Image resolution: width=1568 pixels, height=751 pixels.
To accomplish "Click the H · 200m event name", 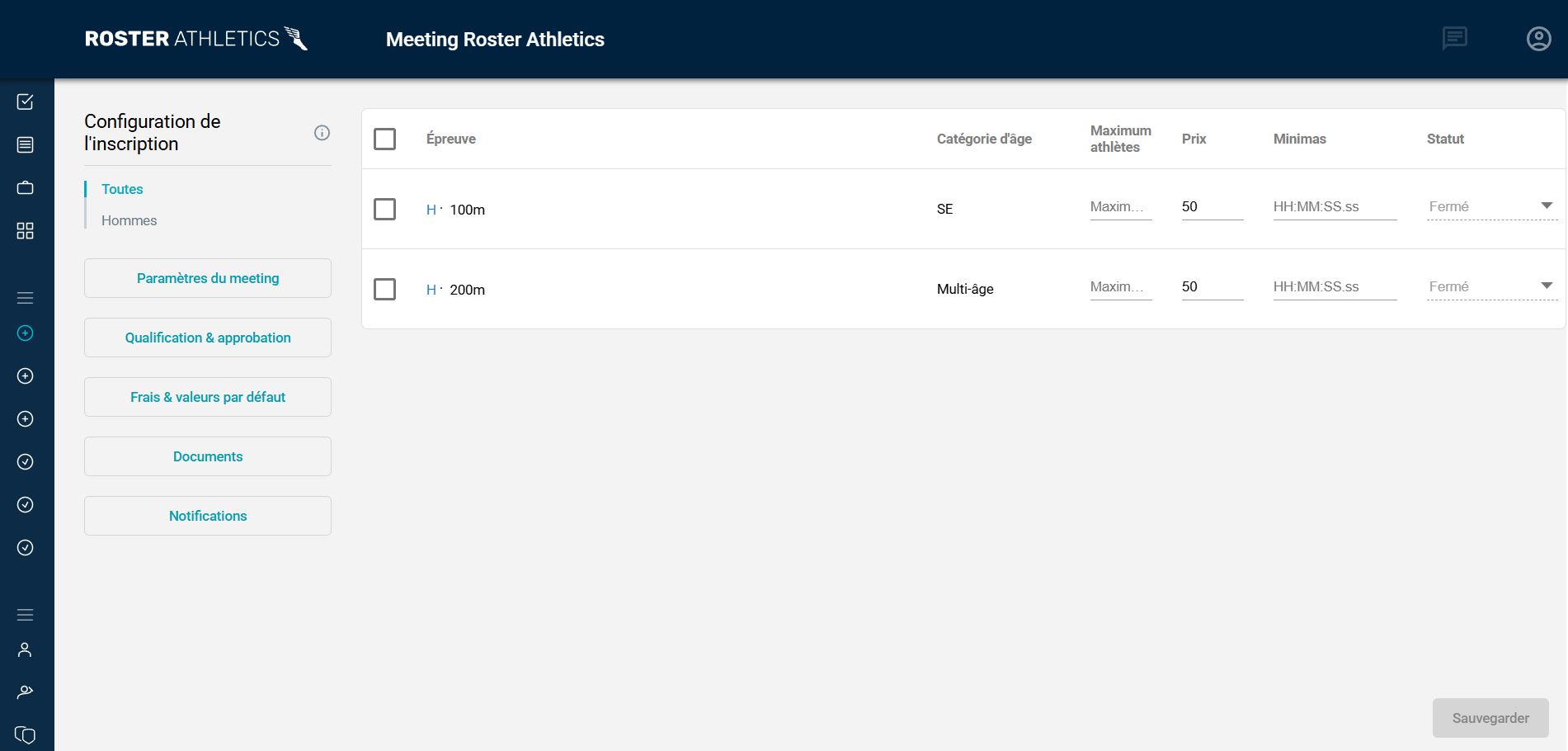I will 455,290.
